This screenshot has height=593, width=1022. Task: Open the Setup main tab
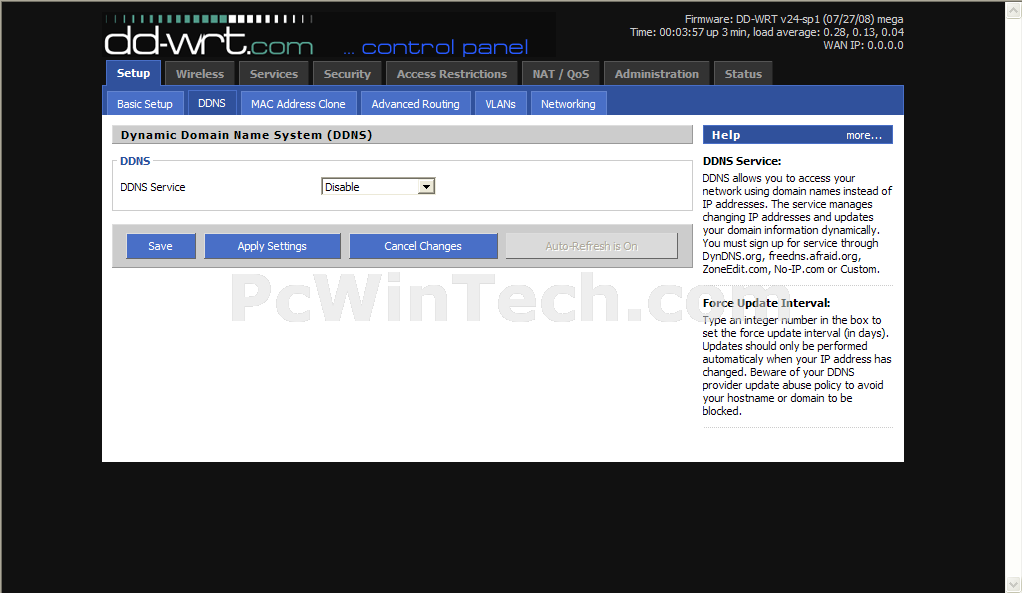[133, 74]
